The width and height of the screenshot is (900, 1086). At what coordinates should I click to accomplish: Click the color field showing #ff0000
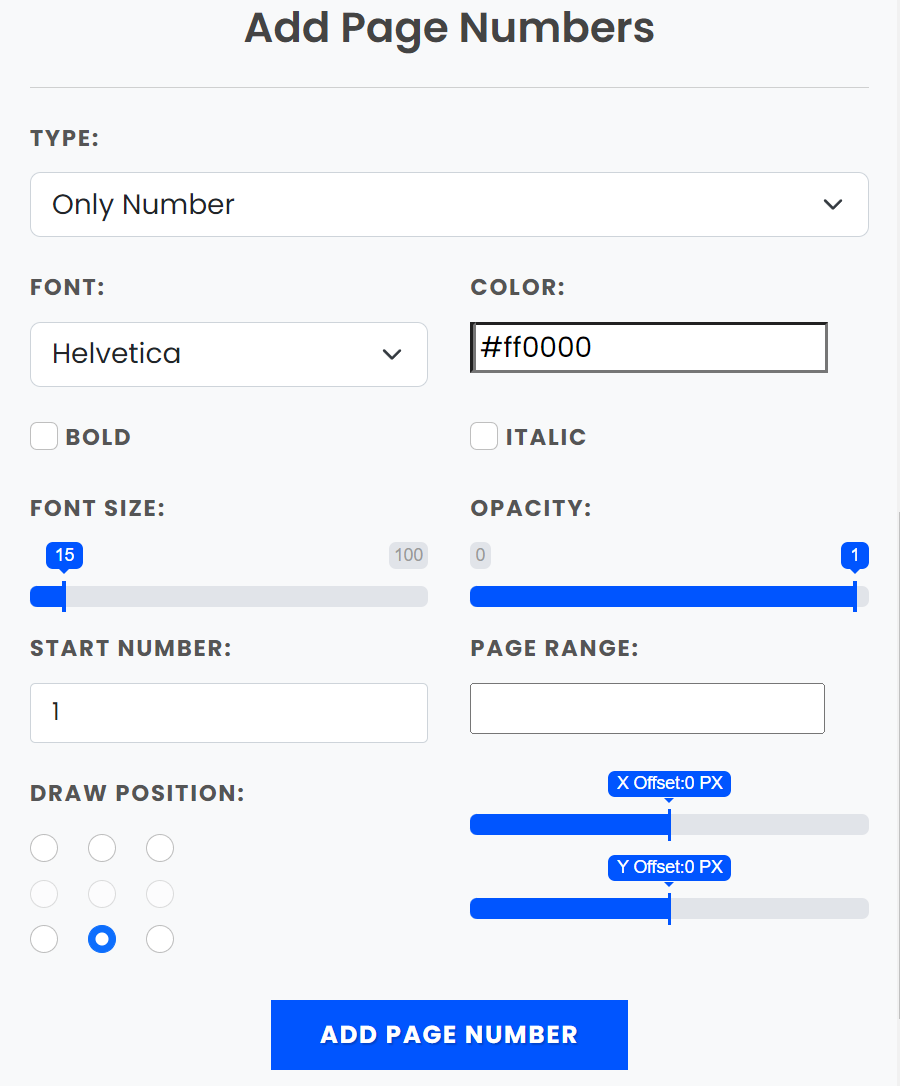pos(648,347)
